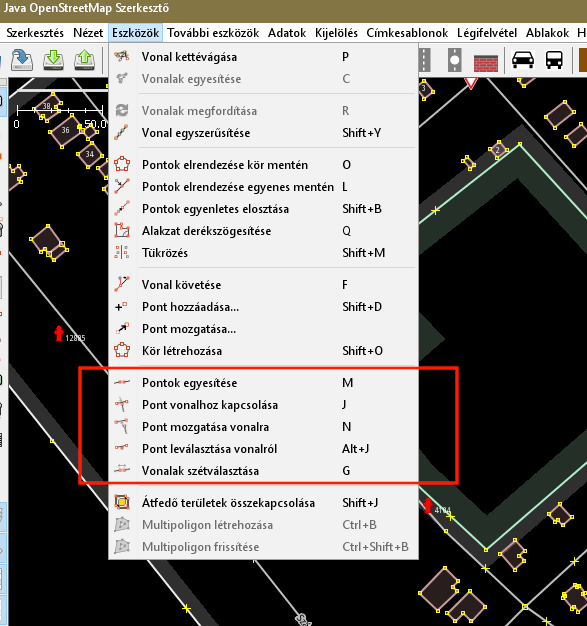
Task: Select Pontok elrendezése kör mentén
Action: [264, 164]
